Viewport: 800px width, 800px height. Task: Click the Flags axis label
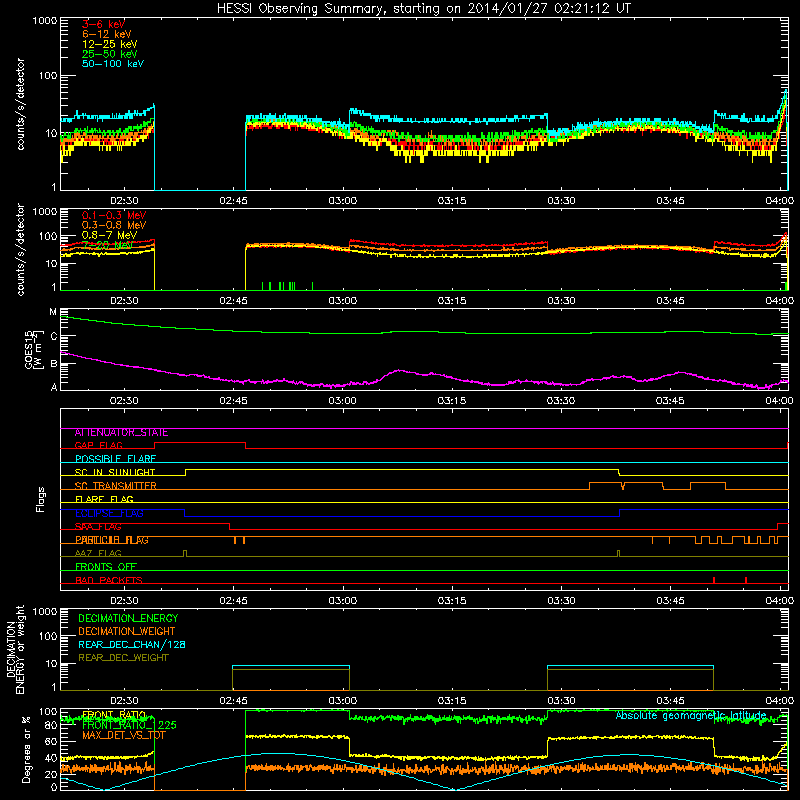point(41,499)
